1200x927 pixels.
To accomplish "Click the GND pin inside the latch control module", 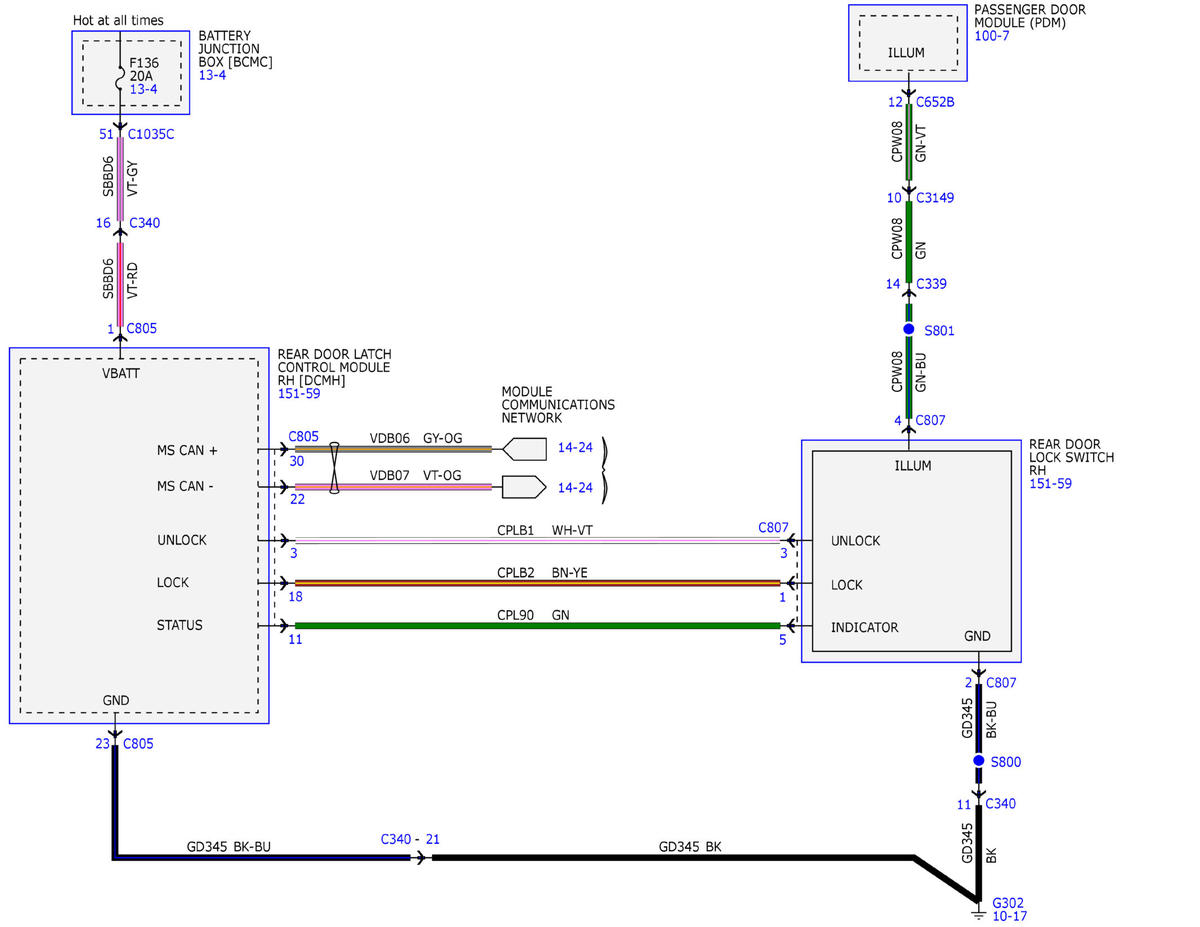I will (116, 700).
